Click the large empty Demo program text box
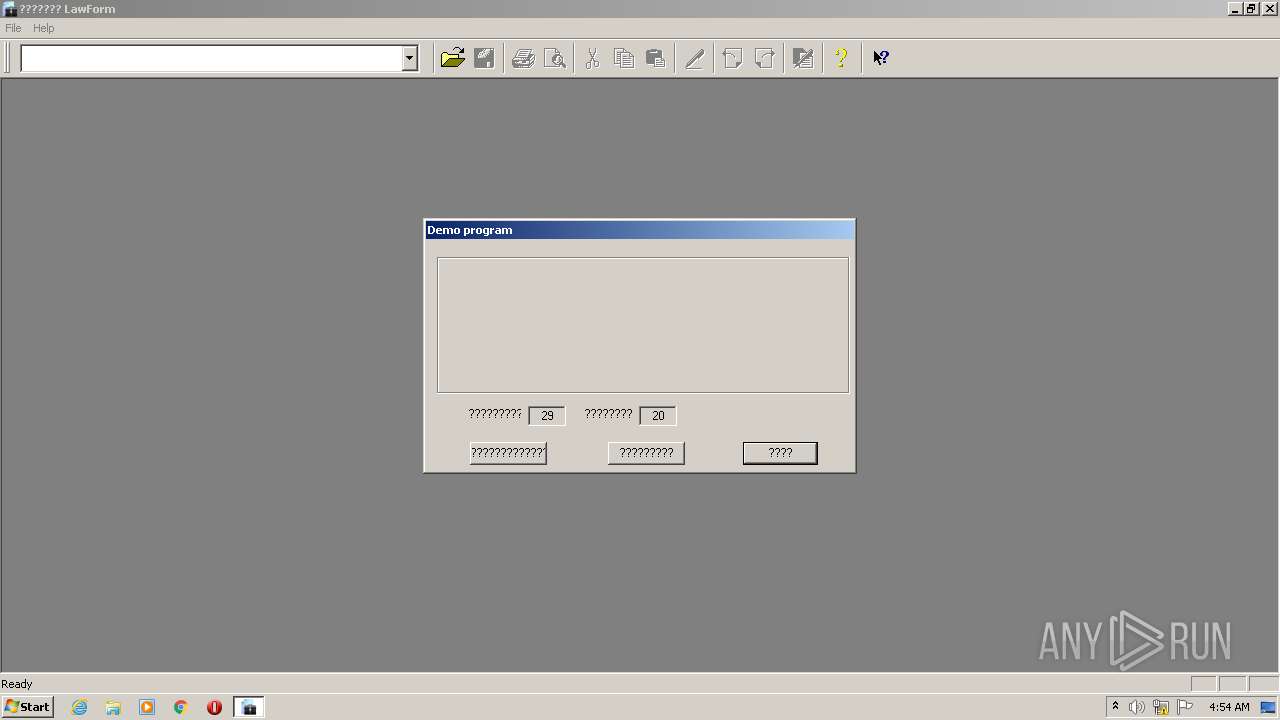The height and width of the screenshot is (720, 1280). tap(643, 325)
